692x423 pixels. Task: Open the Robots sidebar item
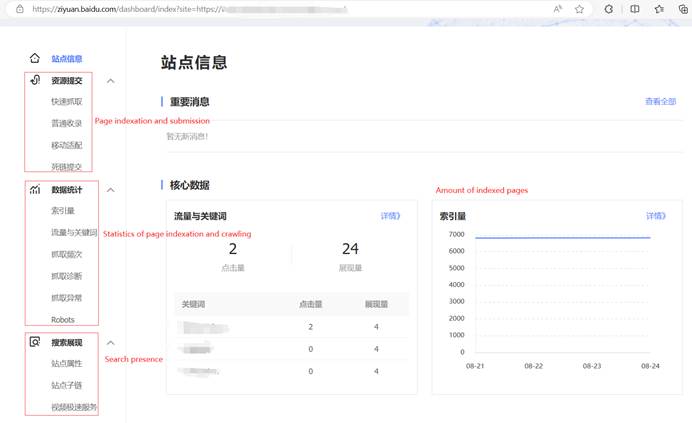click(63, 320)
